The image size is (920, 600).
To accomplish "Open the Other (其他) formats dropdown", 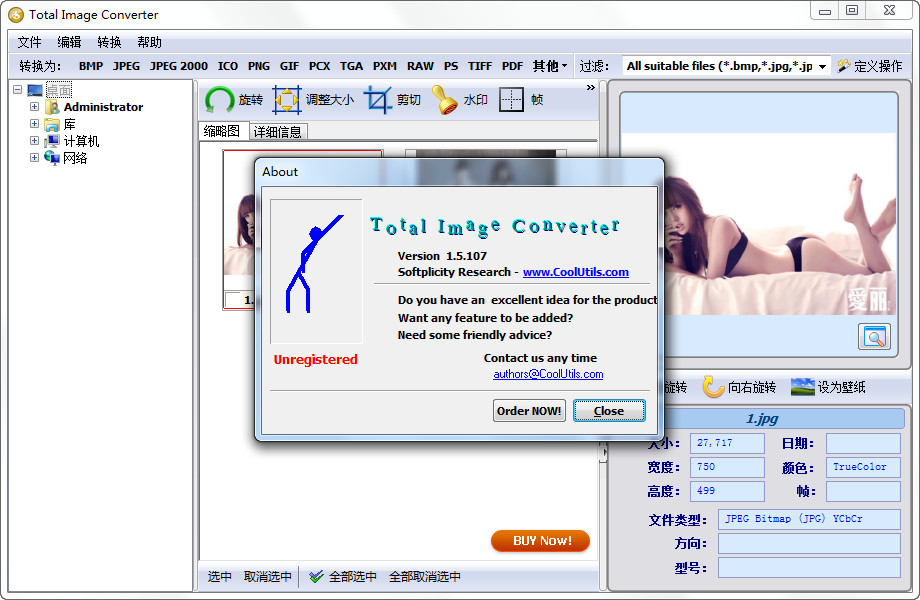I will 550,66.
